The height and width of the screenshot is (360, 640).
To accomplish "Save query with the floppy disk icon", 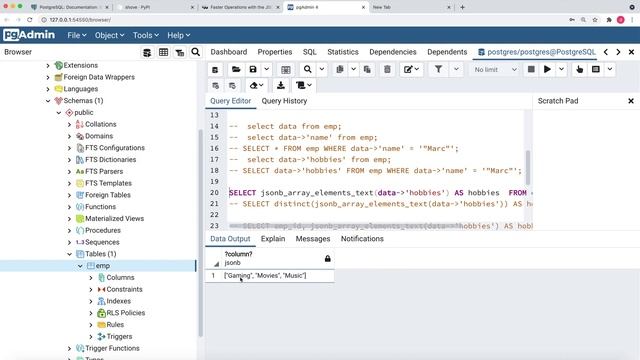I will (x=253, y=70).
